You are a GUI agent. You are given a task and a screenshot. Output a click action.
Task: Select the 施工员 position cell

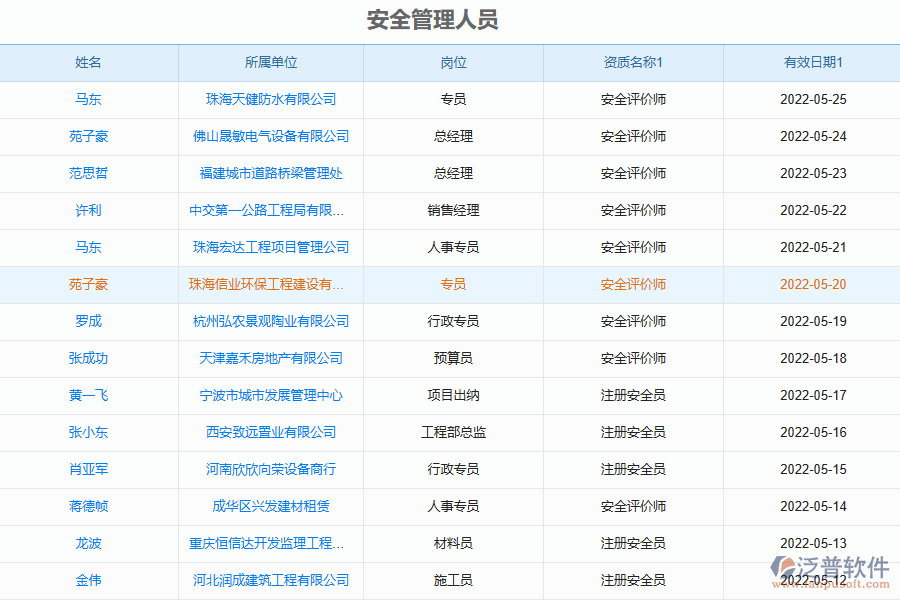(x=453, y=580)
